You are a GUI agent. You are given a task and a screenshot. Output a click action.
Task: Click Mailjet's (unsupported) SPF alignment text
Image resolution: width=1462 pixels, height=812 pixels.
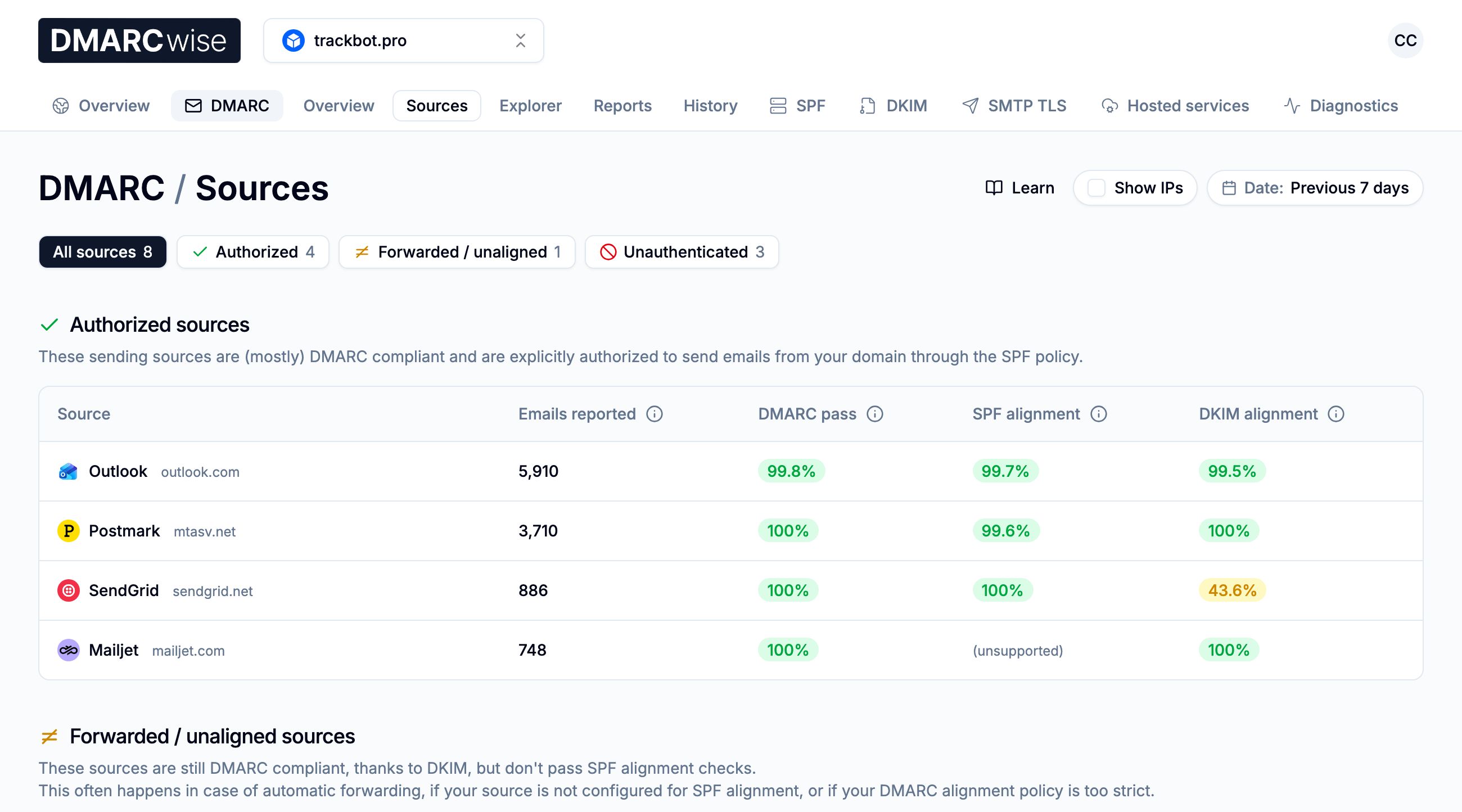pos(1018,651)
